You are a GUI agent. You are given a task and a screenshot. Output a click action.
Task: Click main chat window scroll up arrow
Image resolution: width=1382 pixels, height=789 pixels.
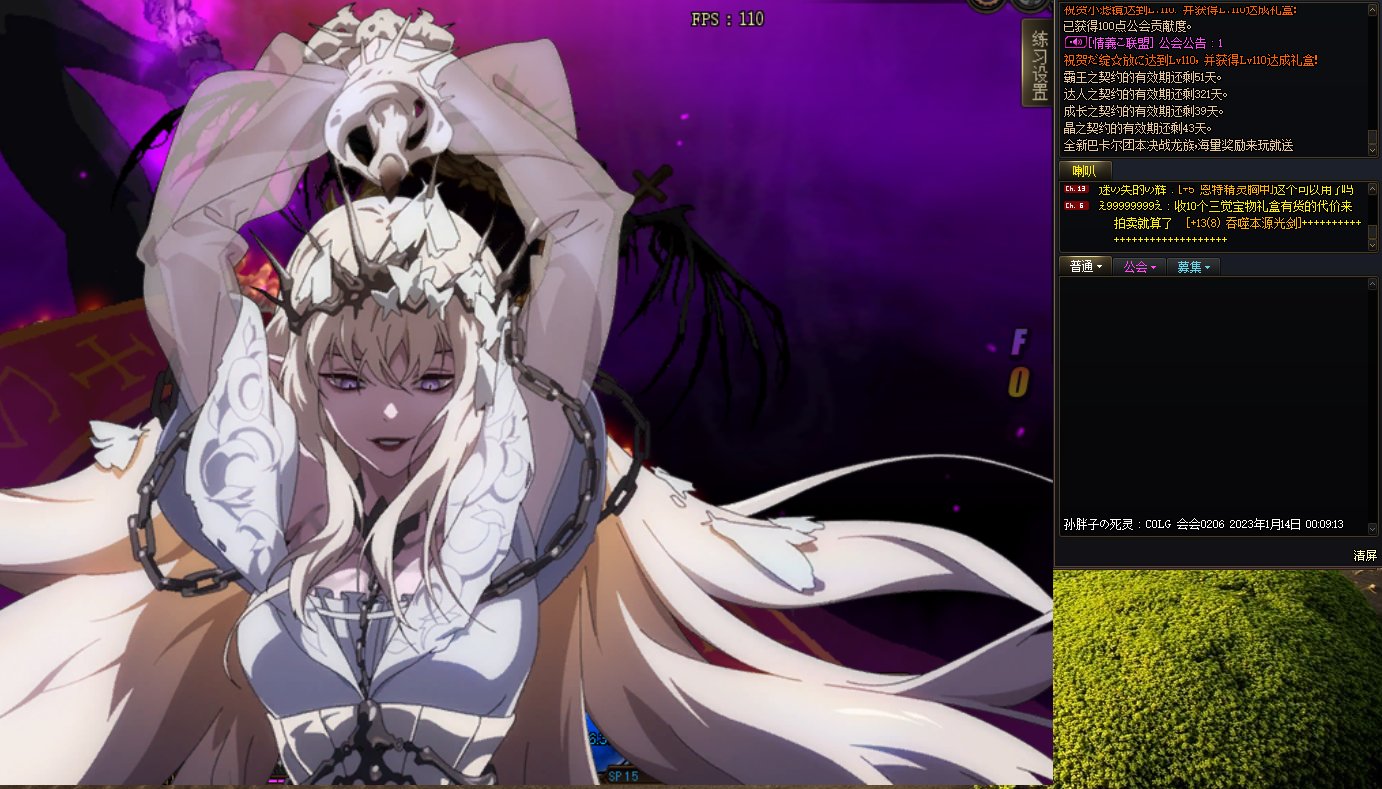coord(1373,285)
